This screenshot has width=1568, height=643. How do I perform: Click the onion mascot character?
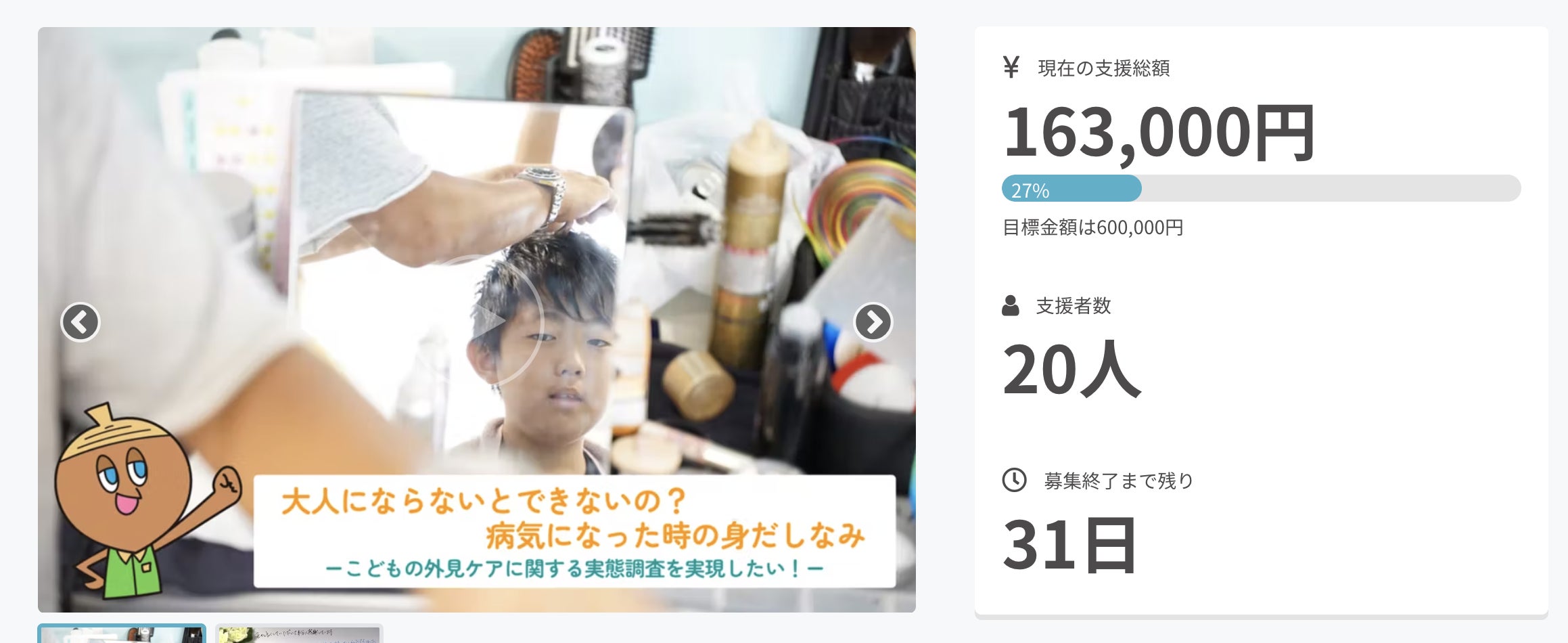142,501
